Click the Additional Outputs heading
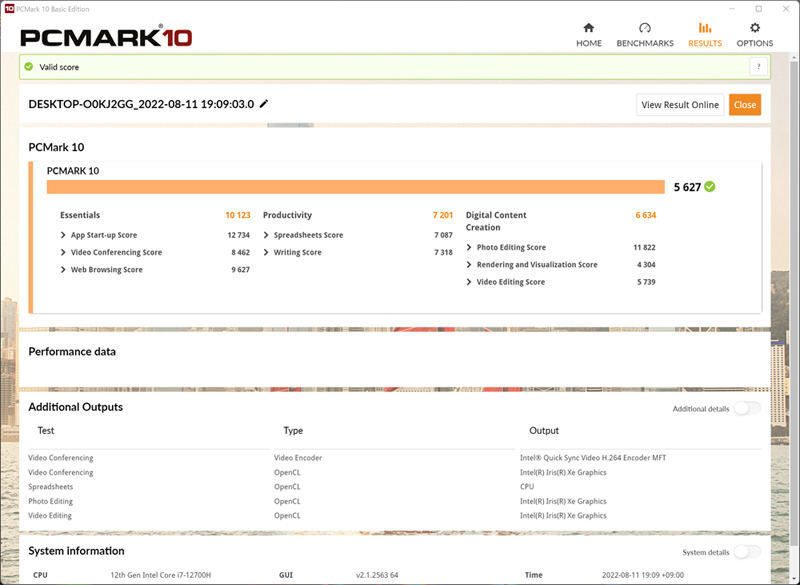This screenshot has width=800, height=585. [76, 407]
